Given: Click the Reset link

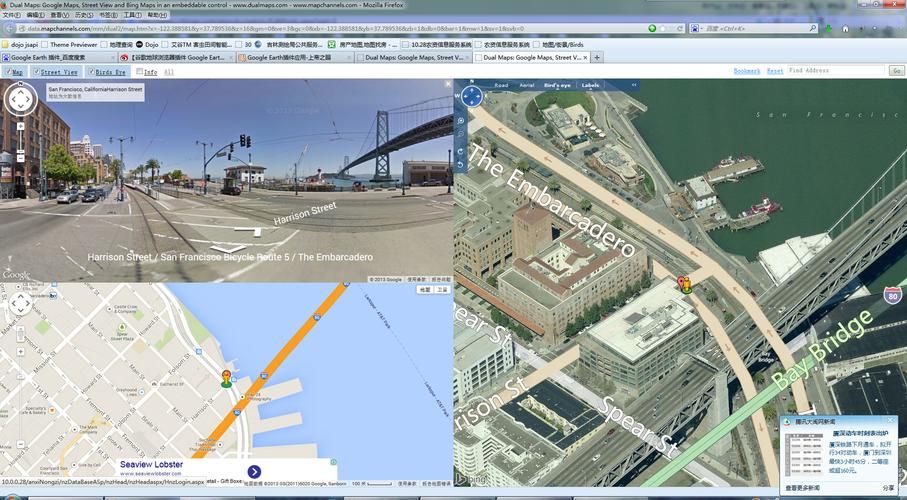Looking at the screenshot, I should coord(775,71).
